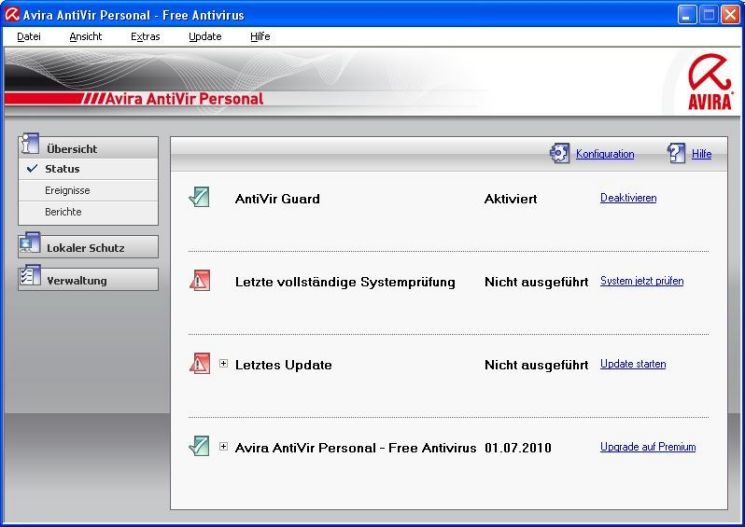The width and height of the screenshot is (745, 527).
Task: Click the Übersicht info icon
Action: pos(29,144)
